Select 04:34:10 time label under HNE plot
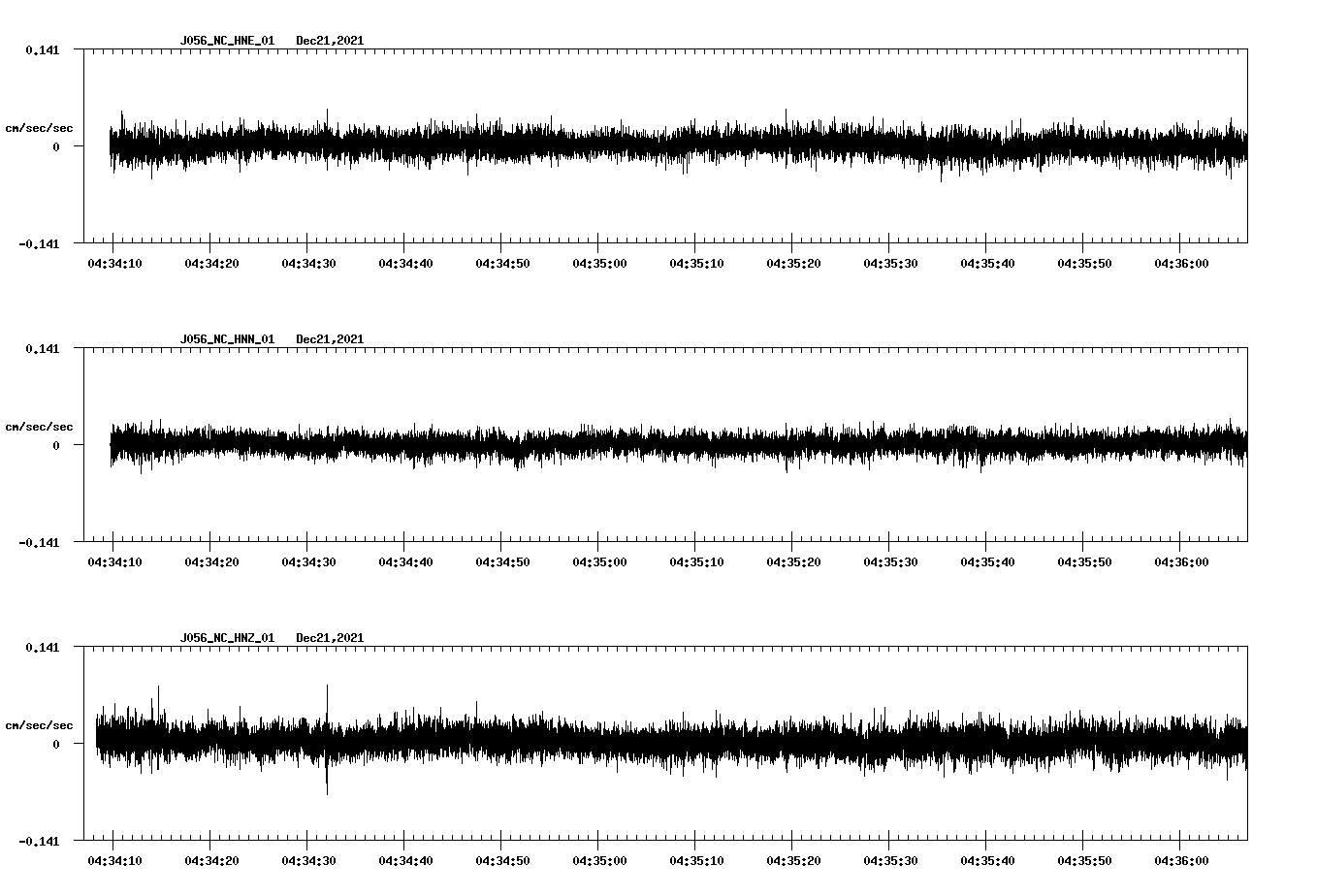Viewport: 1317px width, 896px height. click(x=114, y=264)
